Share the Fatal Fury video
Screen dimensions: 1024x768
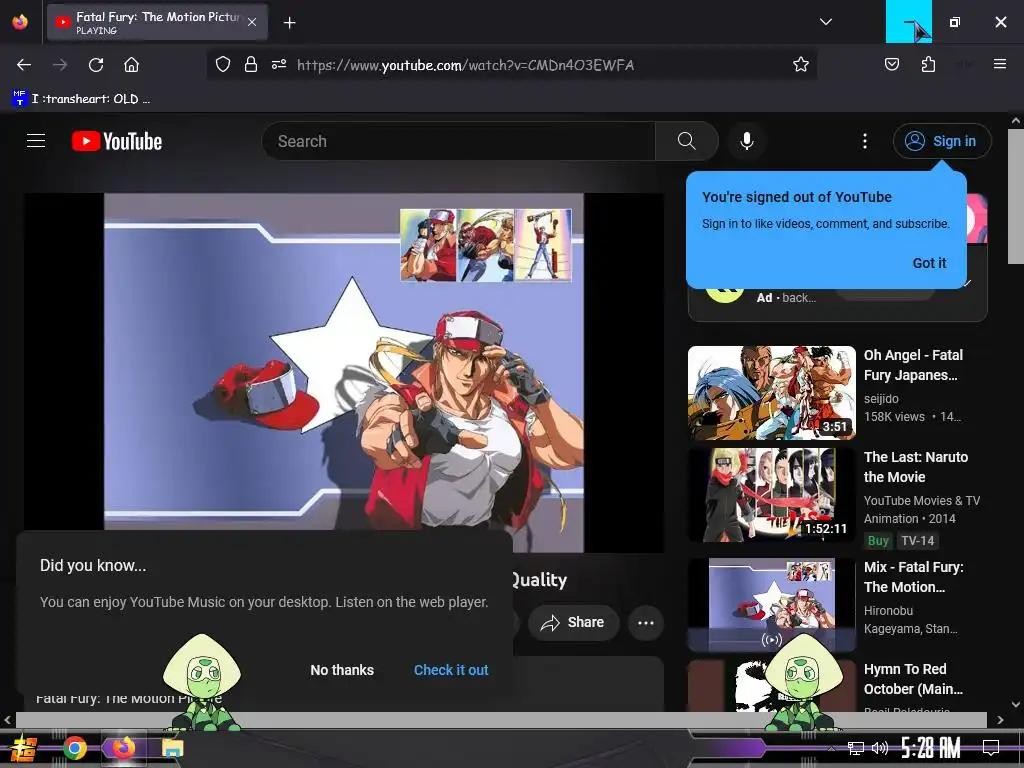tap(573, 622)
